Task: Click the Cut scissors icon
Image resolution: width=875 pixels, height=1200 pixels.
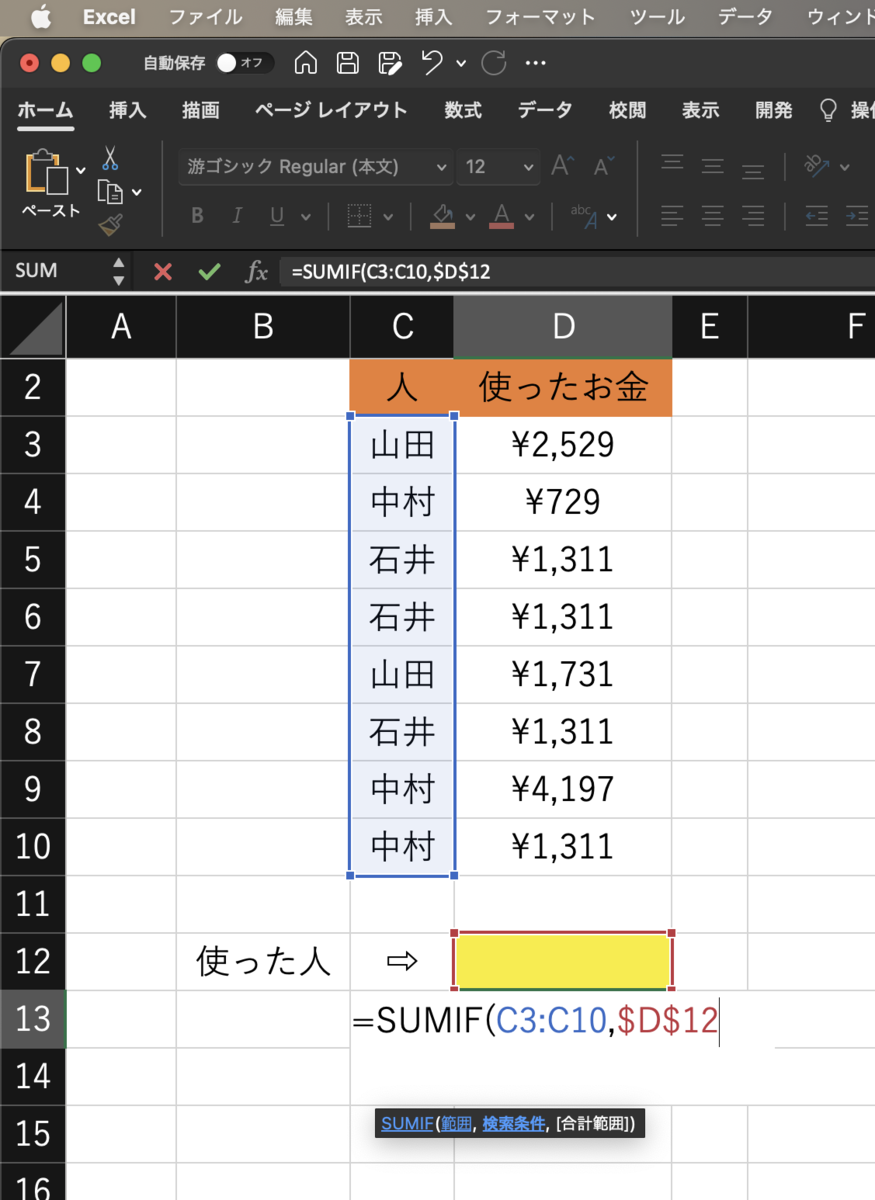Action: [x=110, y=158]
